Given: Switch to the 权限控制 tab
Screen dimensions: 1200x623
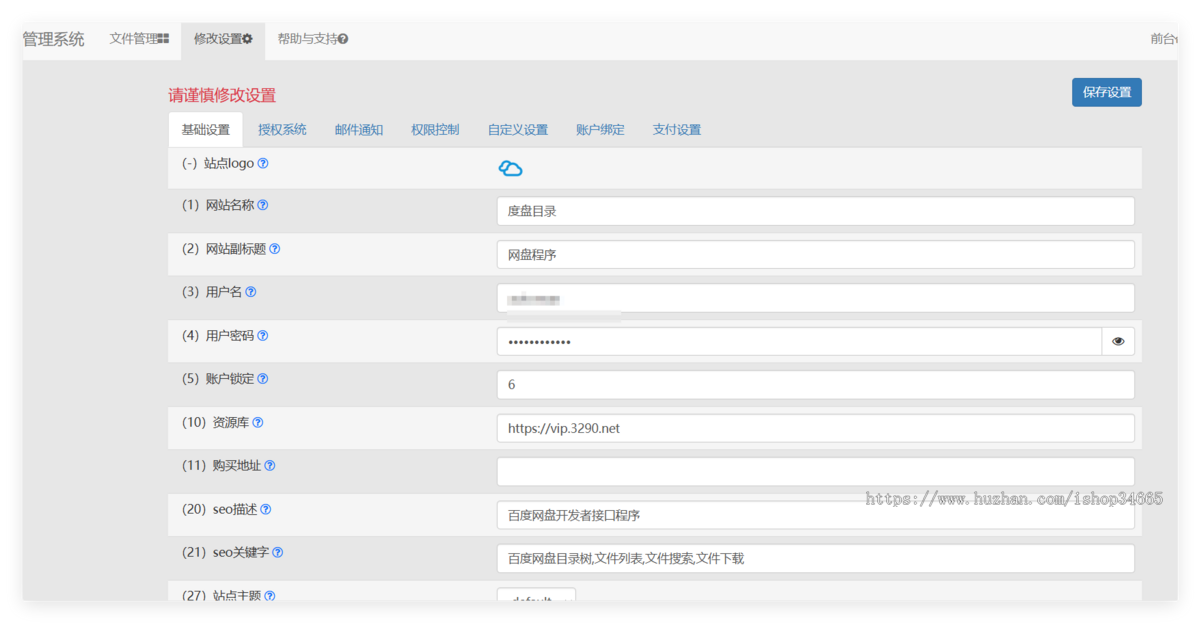Looking at the screenshot, I should click(x=435, y=130).
